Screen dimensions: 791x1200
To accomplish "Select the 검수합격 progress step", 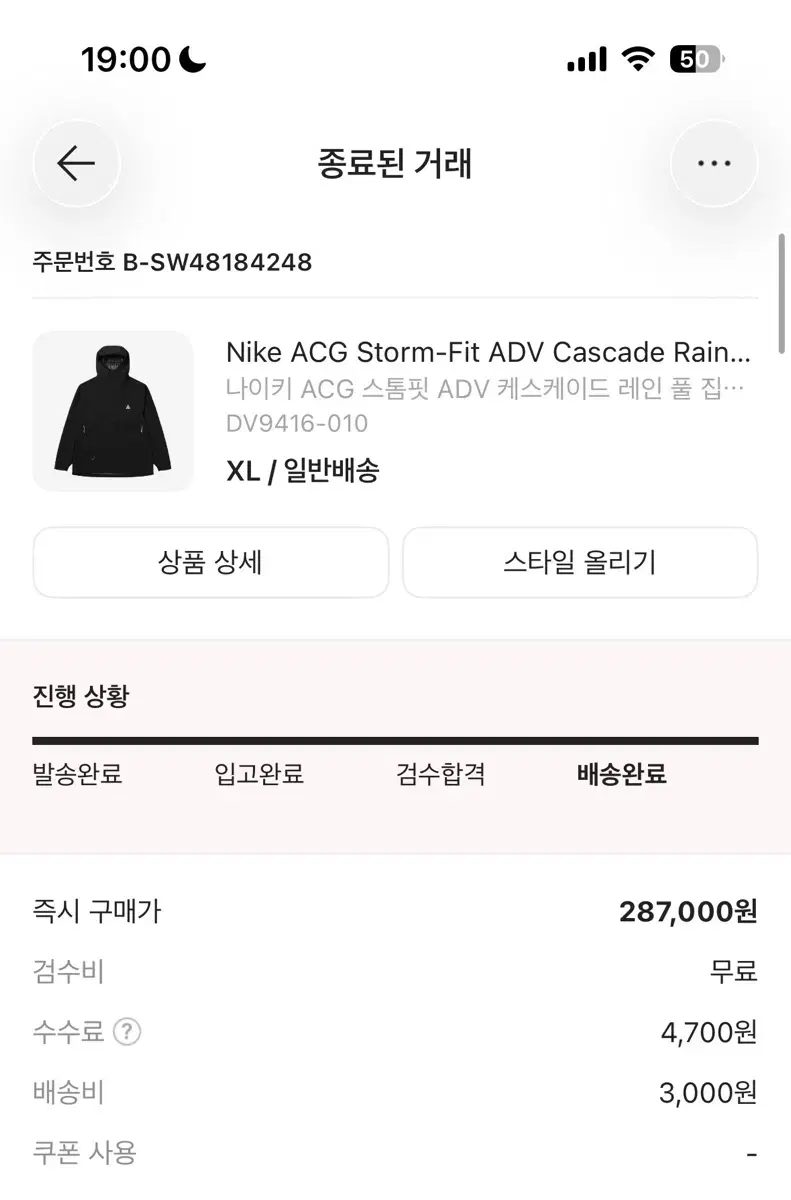I will (x=440, y=774).
